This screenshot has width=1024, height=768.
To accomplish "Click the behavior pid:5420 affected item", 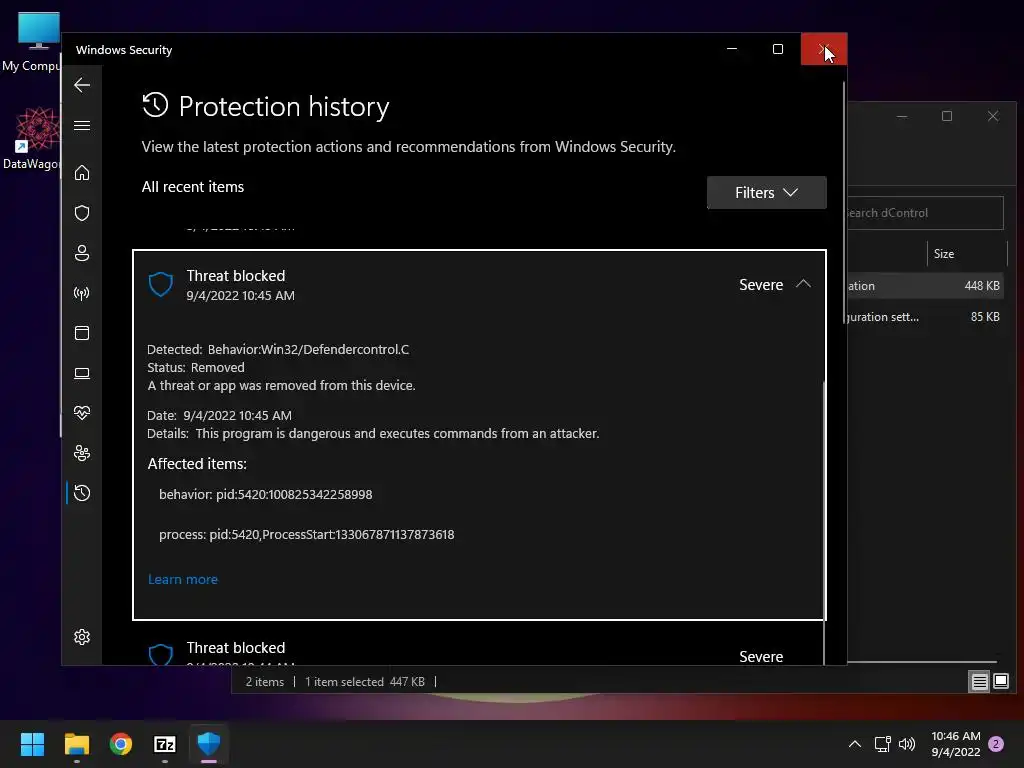I will [x=265, y=494].
